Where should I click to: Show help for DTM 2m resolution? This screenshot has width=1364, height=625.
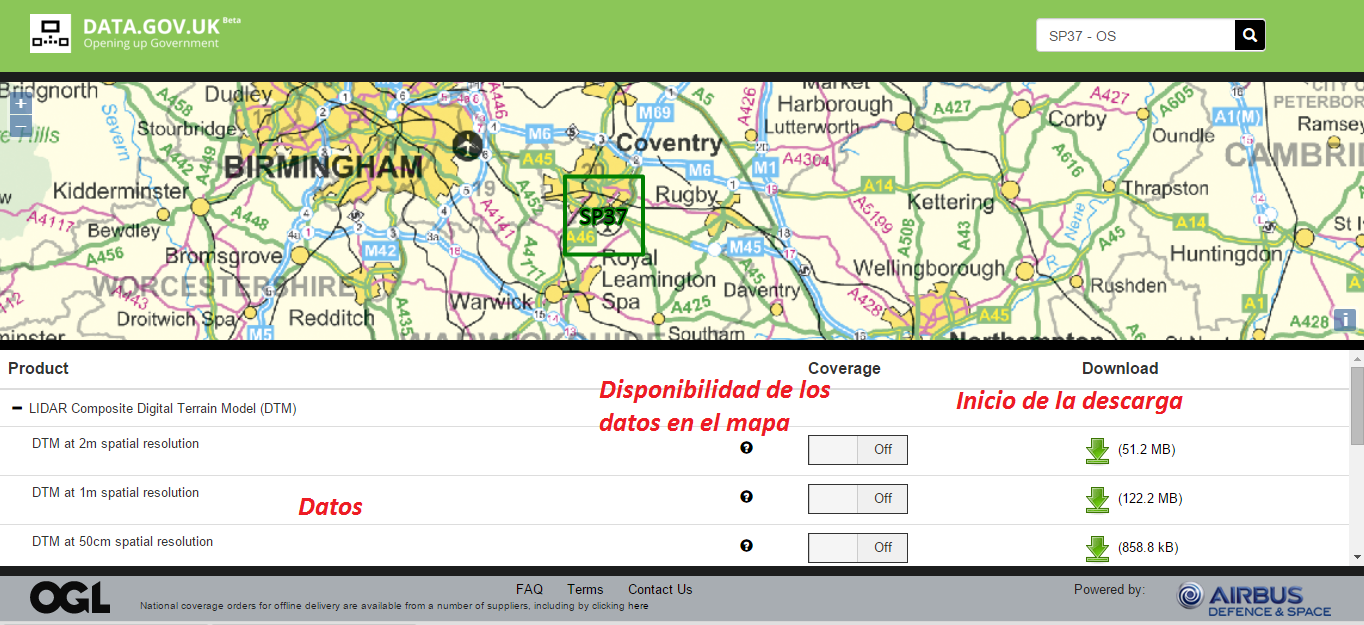point(746,448)
